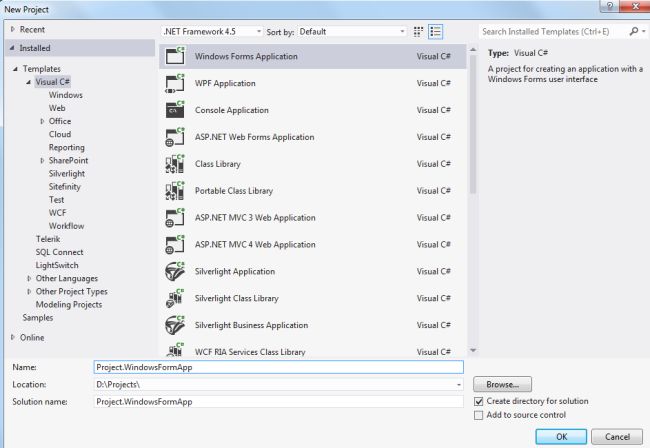
Task: Choose the Console Application template icon
Action: pyautogui.click(x=175, y=110)
